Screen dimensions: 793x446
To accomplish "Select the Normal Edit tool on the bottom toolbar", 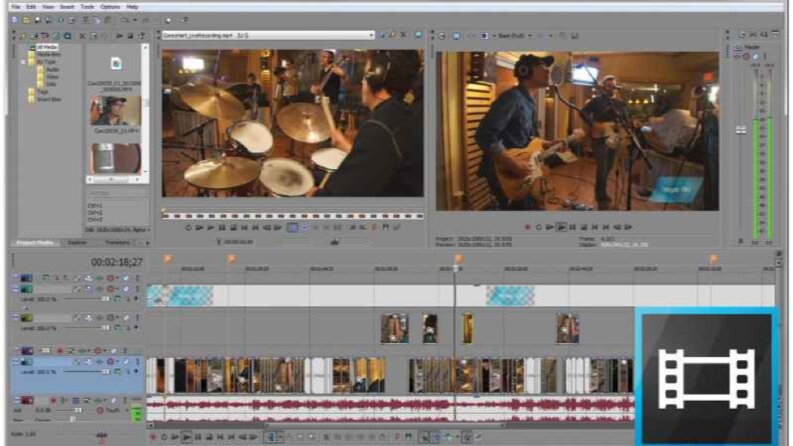I will point(271,437).
